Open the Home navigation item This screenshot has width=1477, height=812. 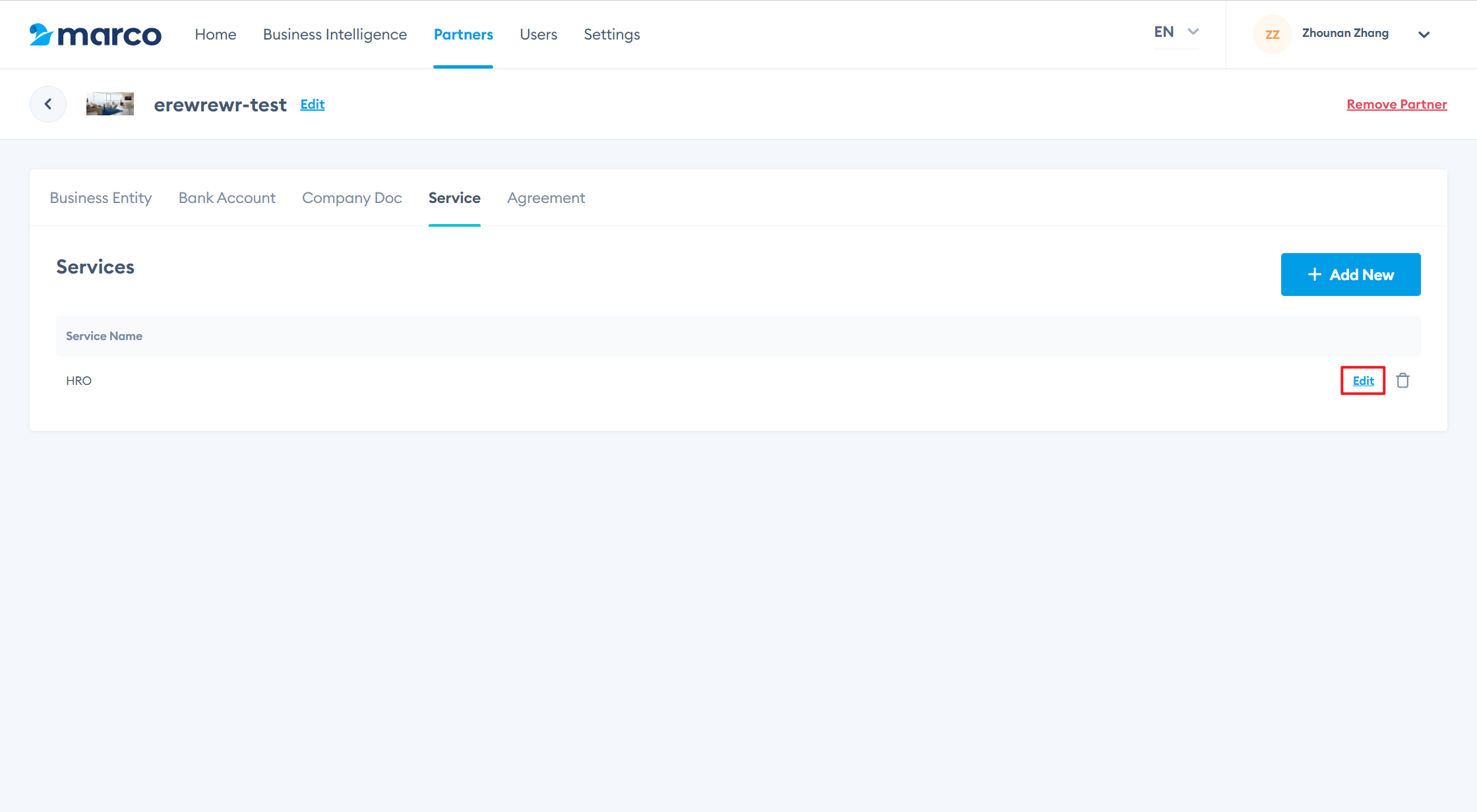(x=216, y=34)
